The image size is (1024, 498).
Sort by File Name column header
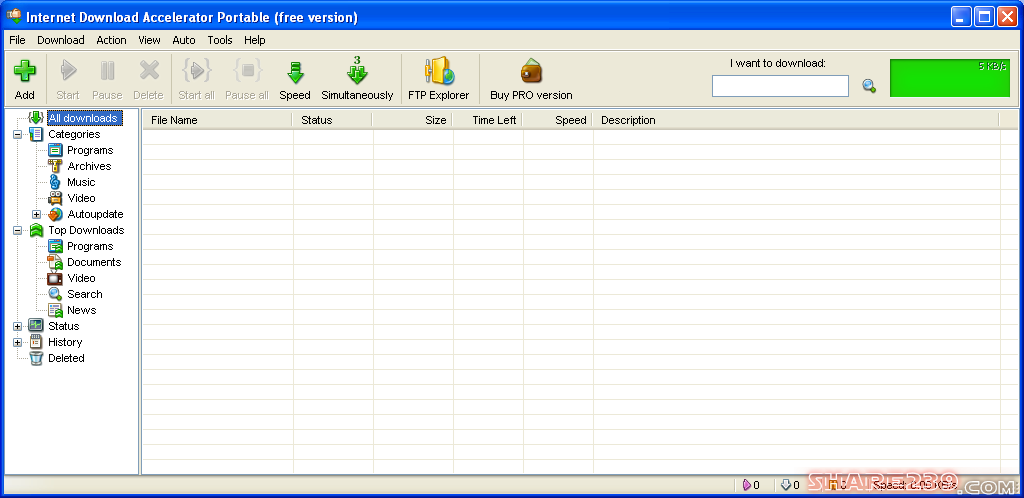pyautogui.click(x=217, y=120)
